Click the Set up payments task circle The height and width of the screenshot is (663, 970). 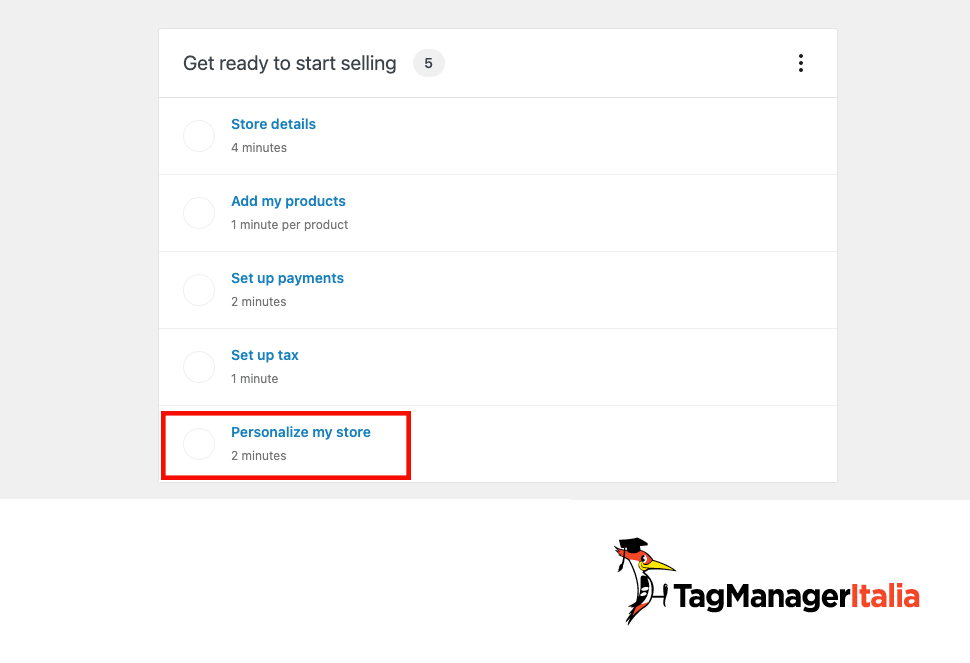click(199, 290)
